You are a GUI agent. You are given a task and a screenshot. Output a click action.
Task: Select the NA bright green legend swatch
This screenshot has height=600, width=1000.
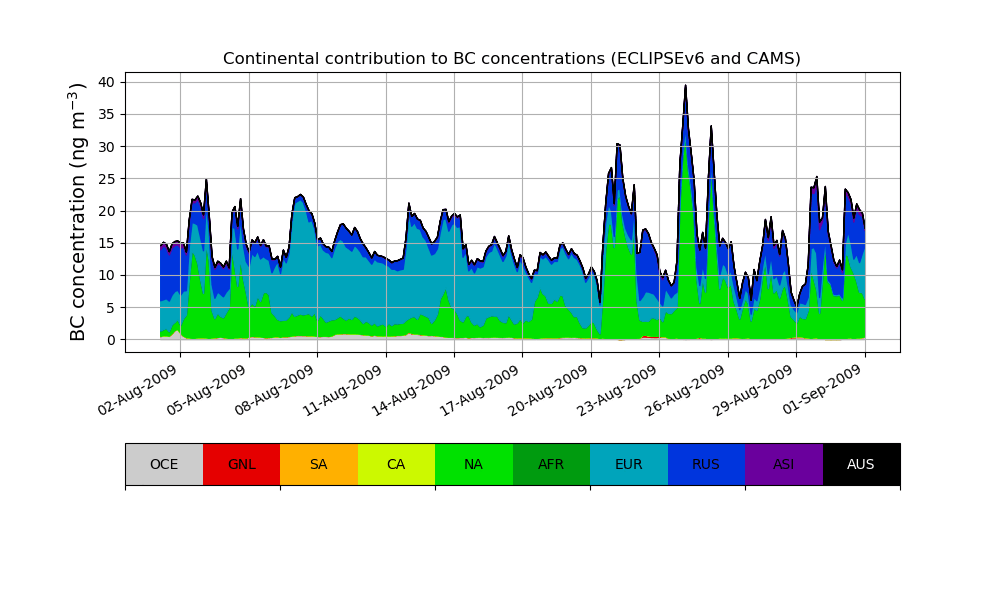[x=473, y=464]
